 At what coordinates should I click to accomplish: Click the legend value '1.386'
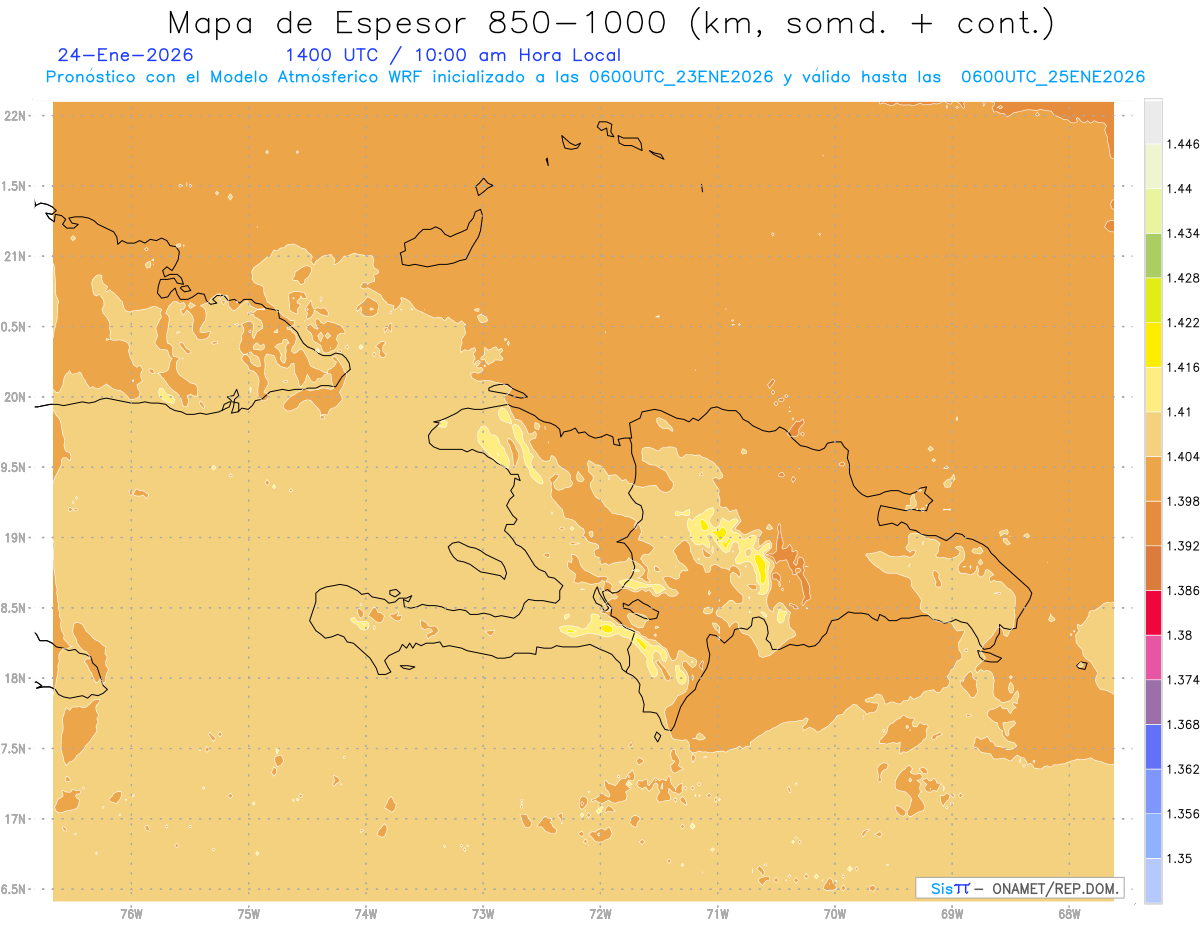[x=1182, y=591]
